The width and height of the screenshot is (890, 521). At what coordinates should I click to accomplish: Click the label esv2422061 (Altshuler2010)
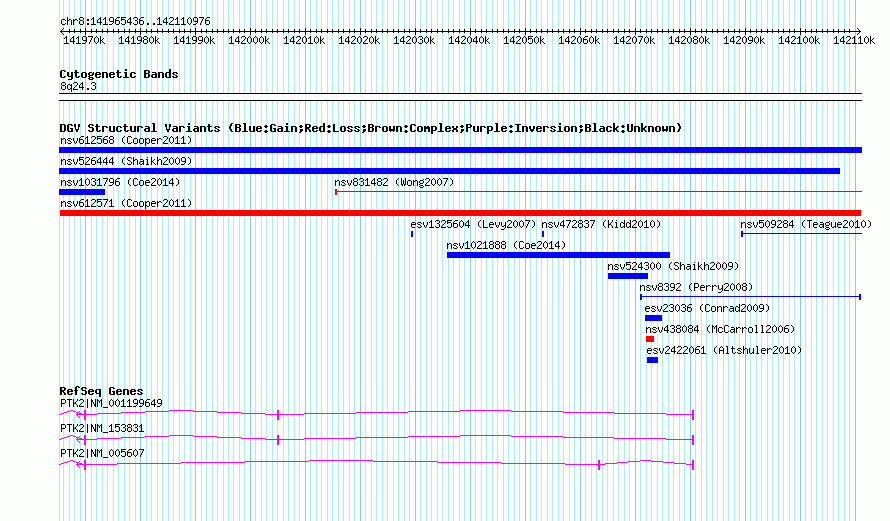click(x=724, y=350)
